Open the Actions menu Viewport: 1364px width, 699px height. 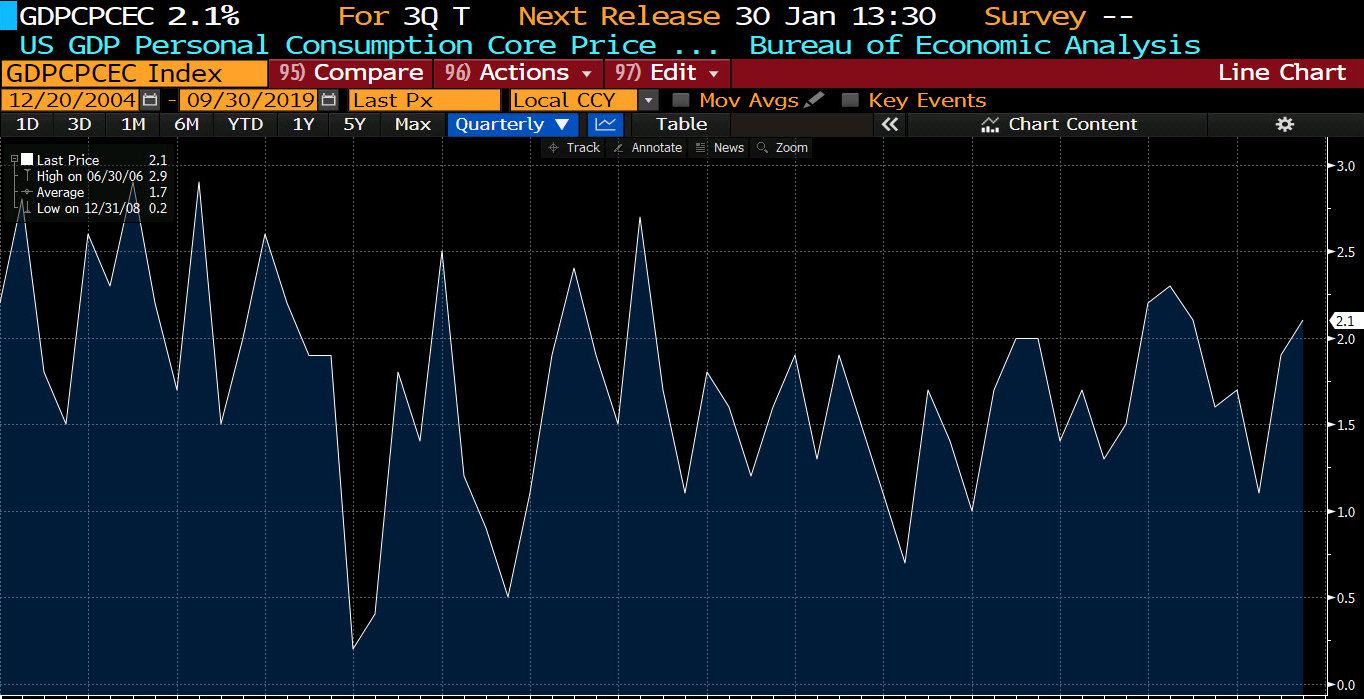click(518, 73)
